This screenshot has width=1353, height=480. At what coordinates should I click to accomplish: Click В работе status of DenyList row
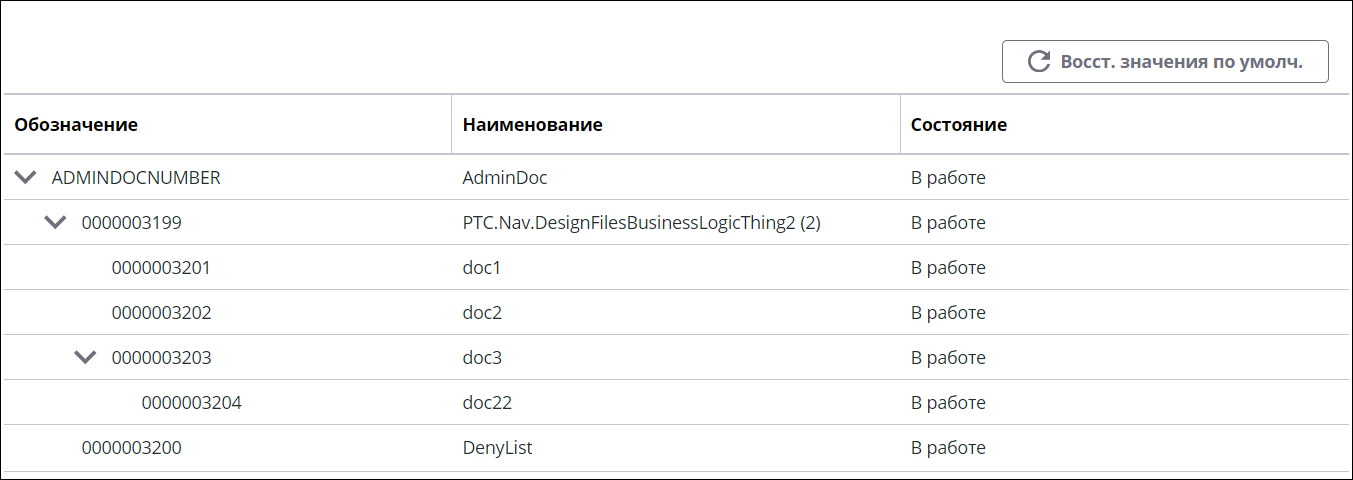(x=948, y=448)
